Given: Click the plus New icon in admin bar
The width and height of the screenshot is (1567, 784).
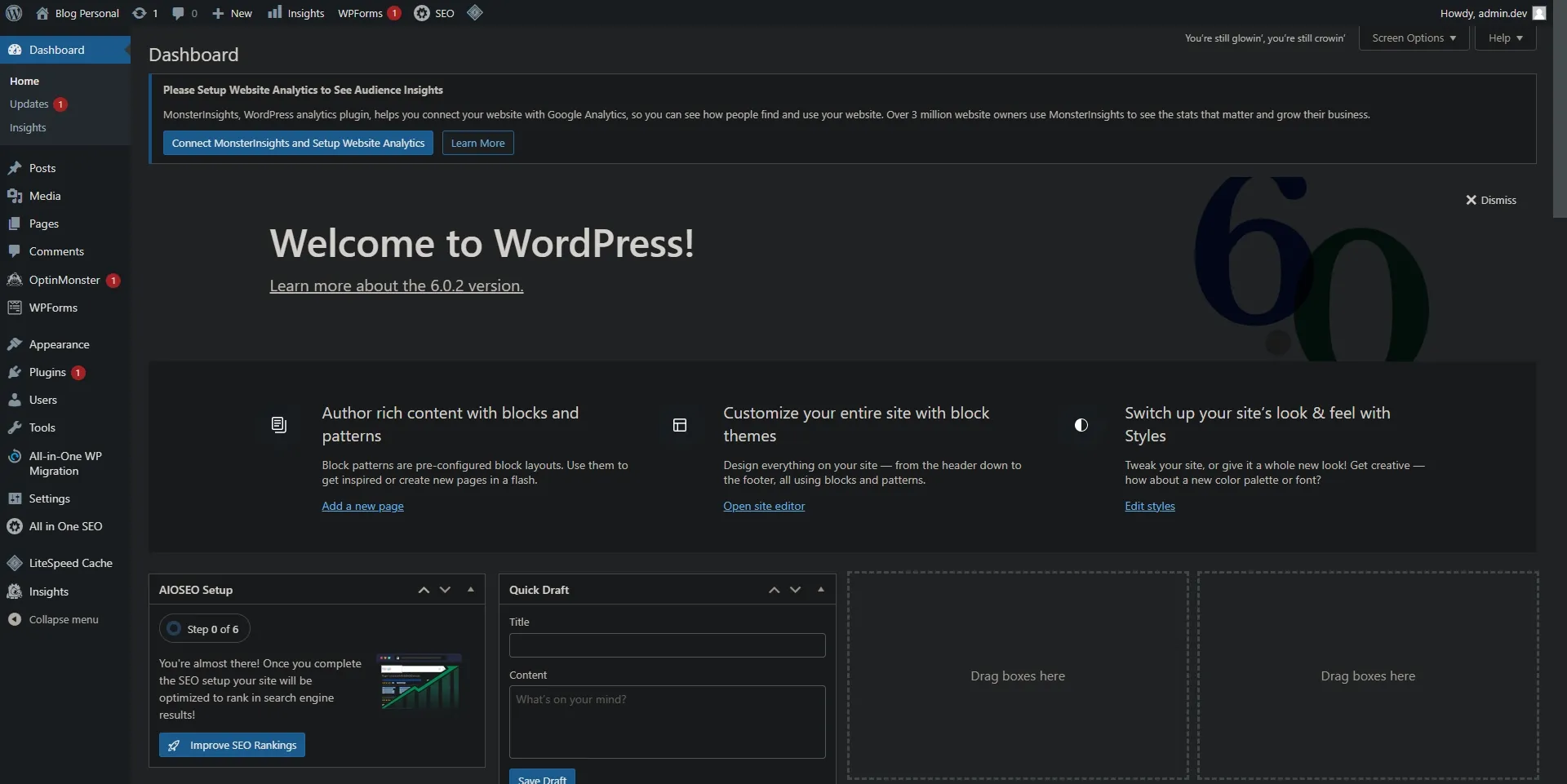Looking at the screenshot, I should point(218,13).
